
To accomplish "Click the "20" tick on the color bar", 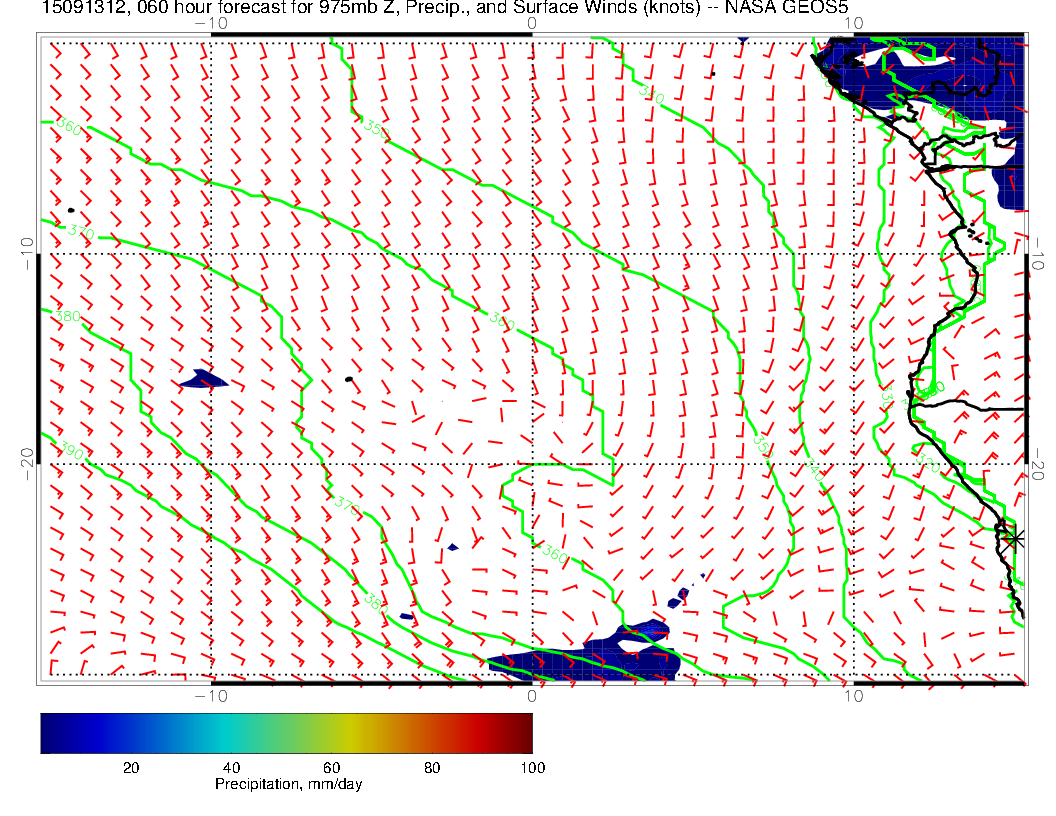I will tap(131, 768).
